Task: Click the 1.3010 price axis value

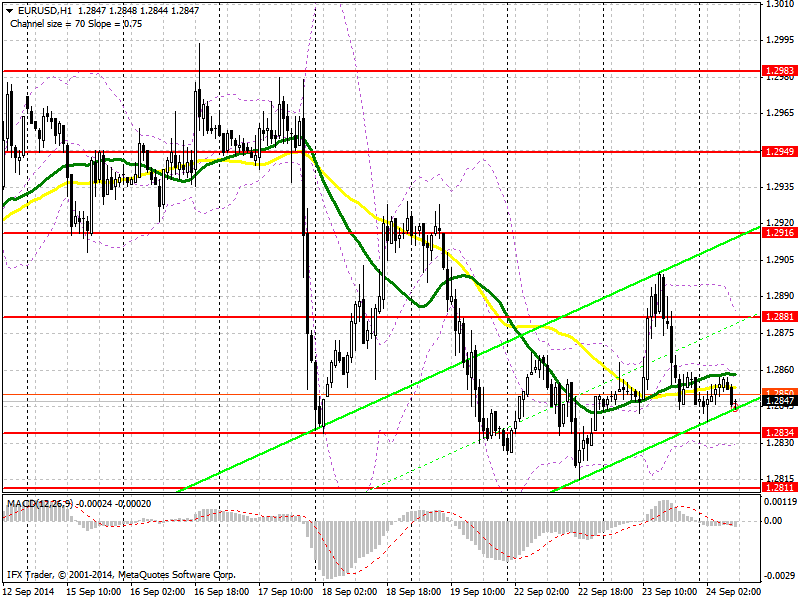Action: 780,5
